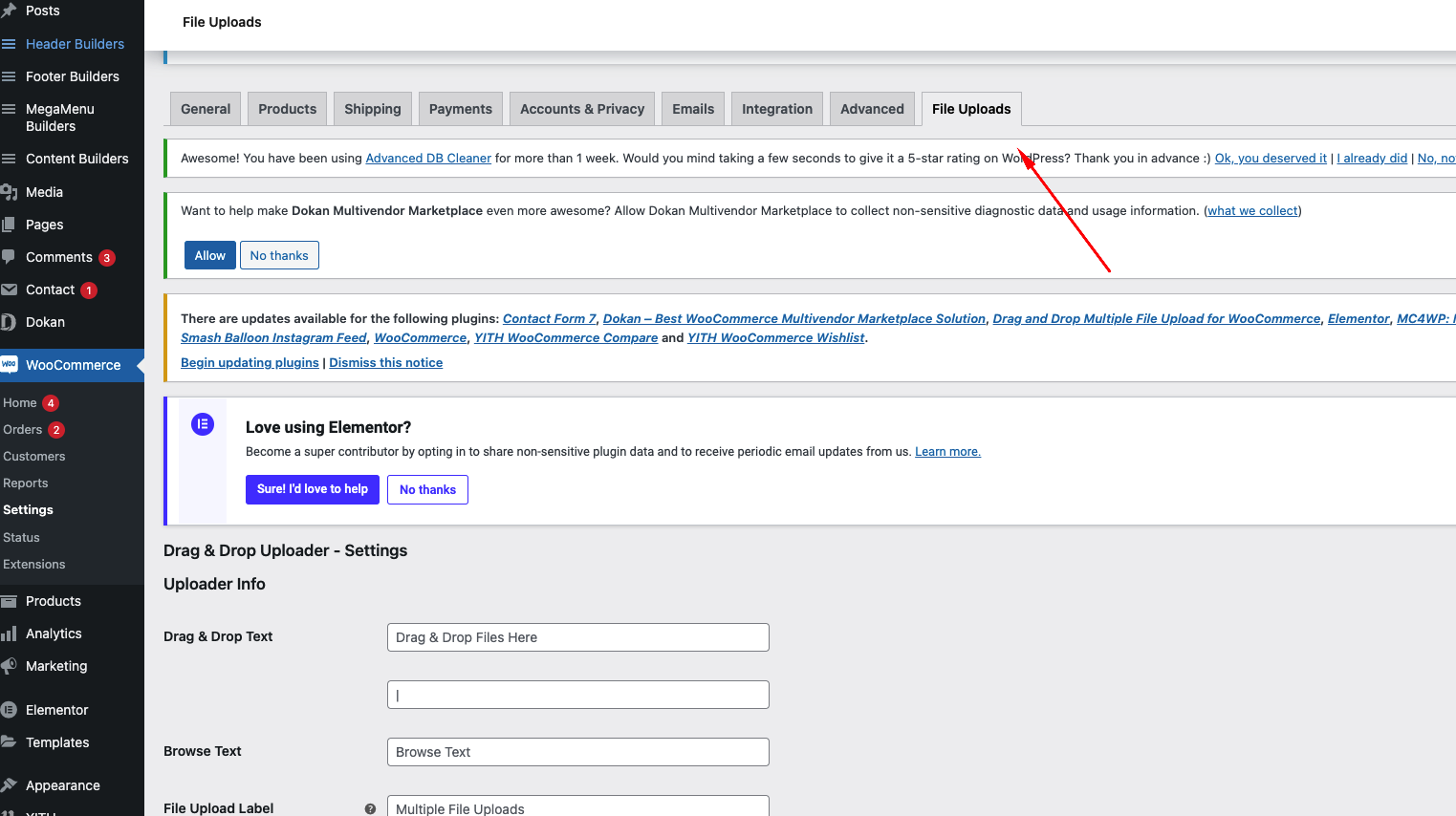Click Ok, you deserved it link
Viewport: 1456px width, 816px height.
1271,159
